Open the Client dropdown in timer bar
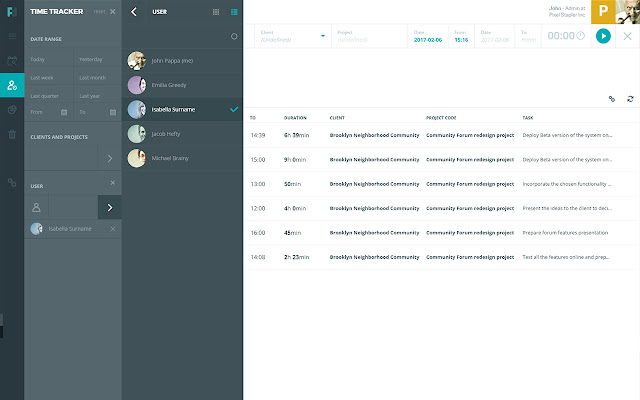The image size is (640, 400). click(x=293, y=36)
